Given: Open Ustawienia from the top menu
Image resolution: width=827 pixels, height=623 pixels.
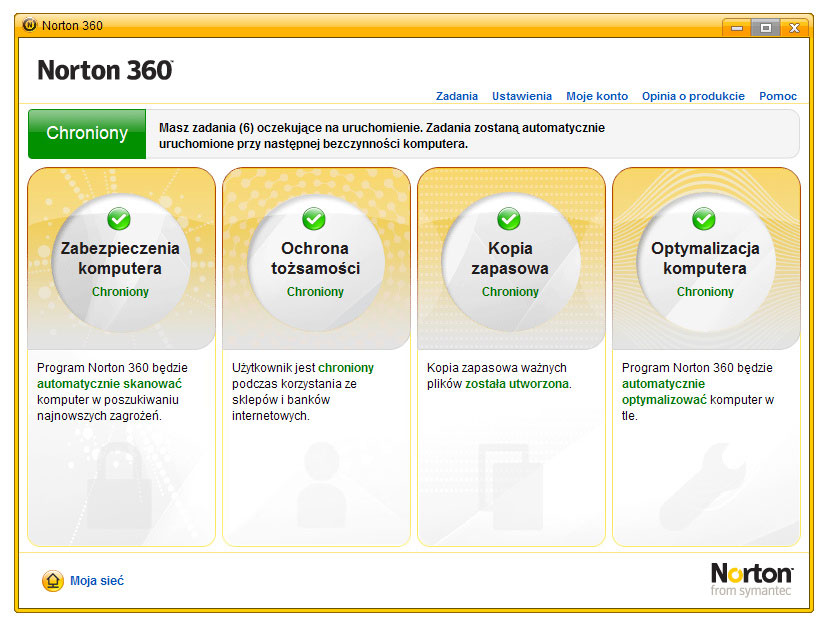Looking at the screenshot, I should tap(521, 96).
